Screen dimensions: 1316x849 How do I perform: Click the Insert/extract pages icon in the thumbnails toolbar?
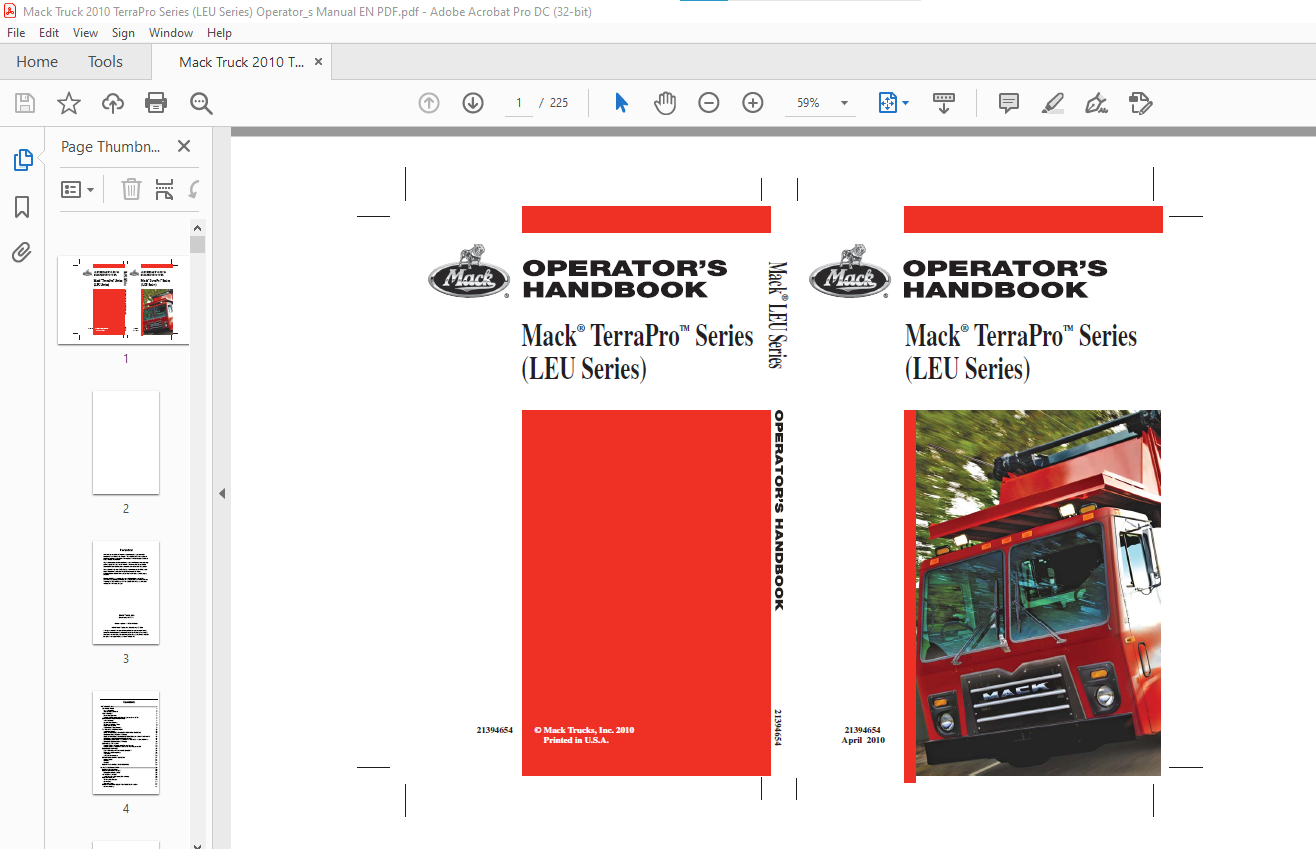164,189
